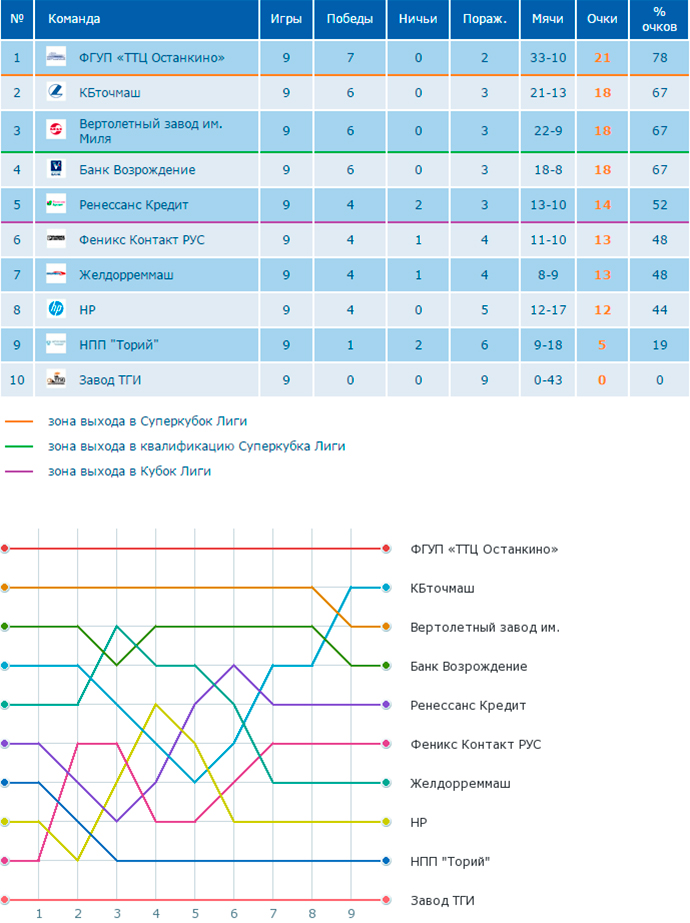
Task: Click chart label Завод ТГИ
Action: [442, 901]
